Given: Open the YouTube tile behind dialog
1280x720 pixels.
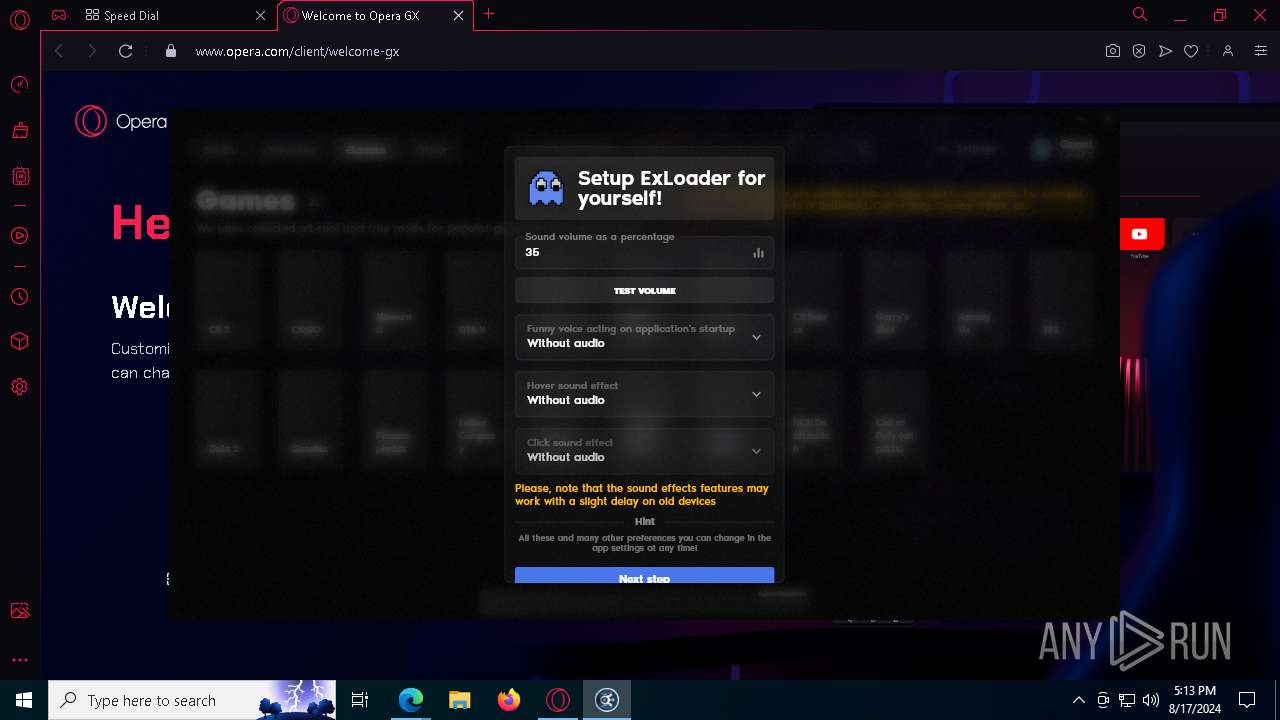Looking at the screenshot, I should tap(1139, 234).
